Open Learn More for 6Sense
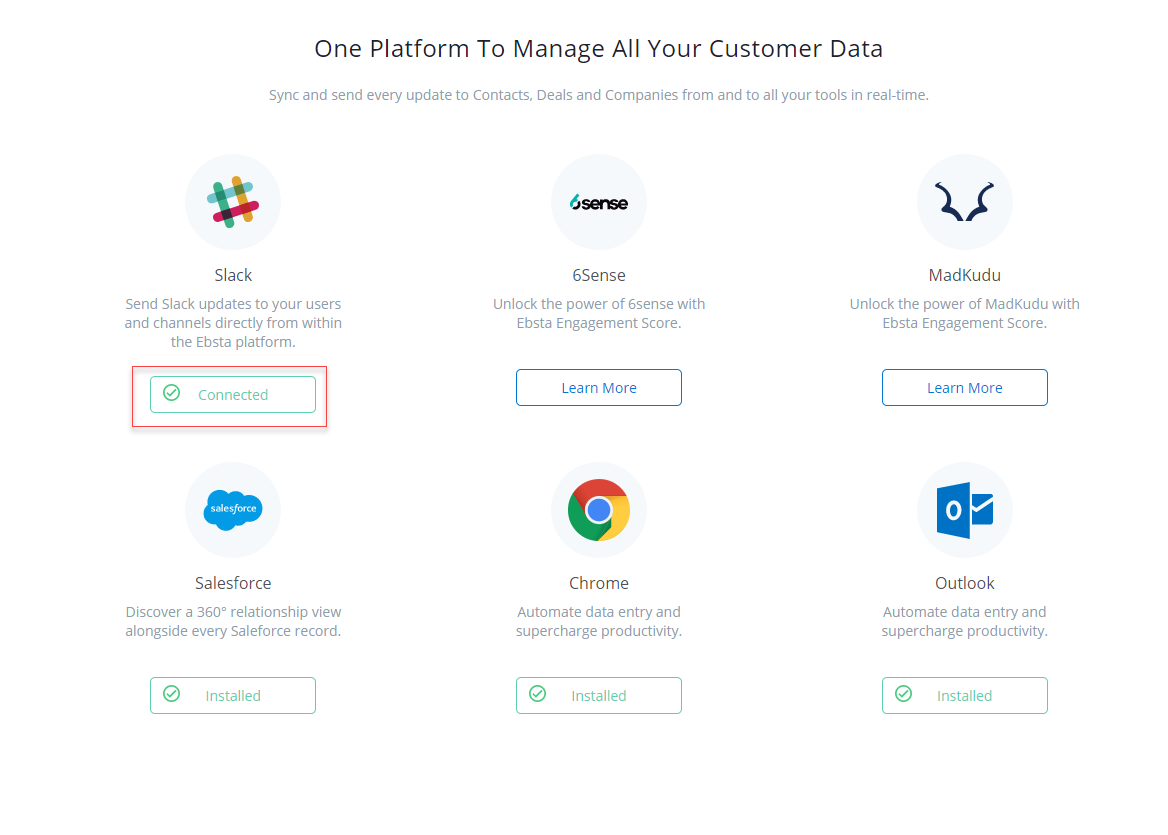Image resolution: width=1168 pixels, height=835 pixels. pyautogui.click(x=599, y=388)
